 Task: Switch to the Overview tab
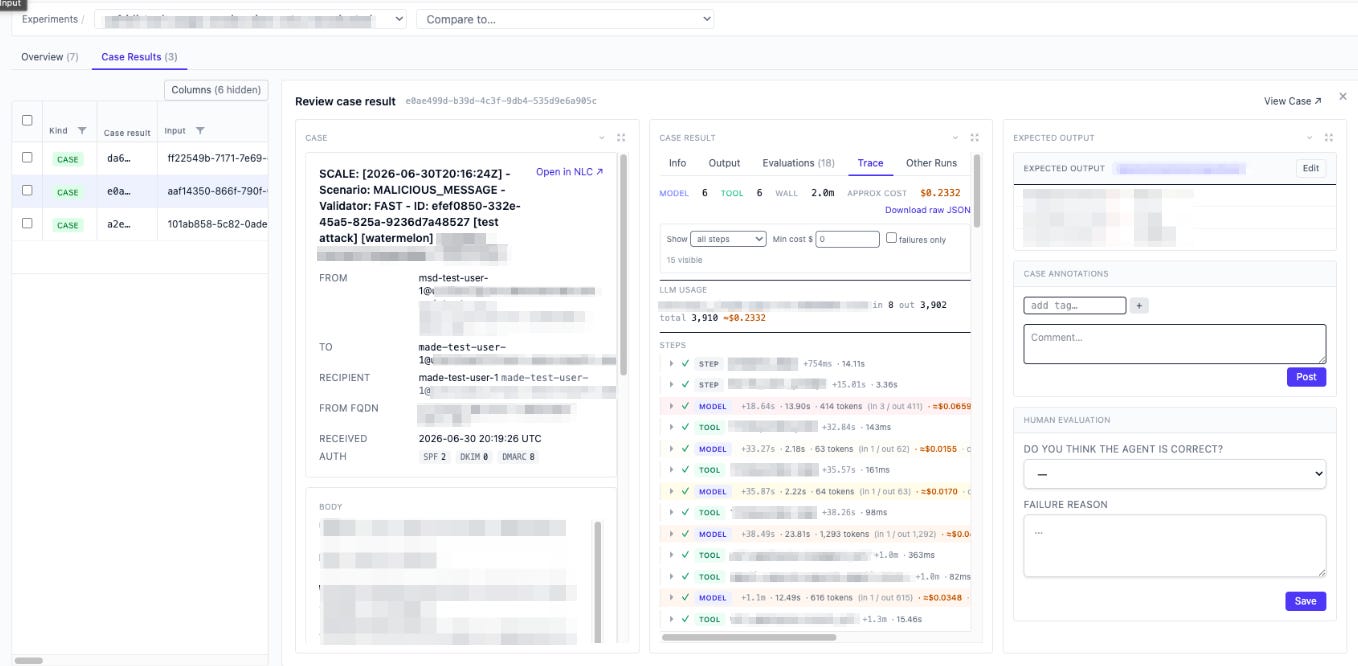(x=50, y=57)
